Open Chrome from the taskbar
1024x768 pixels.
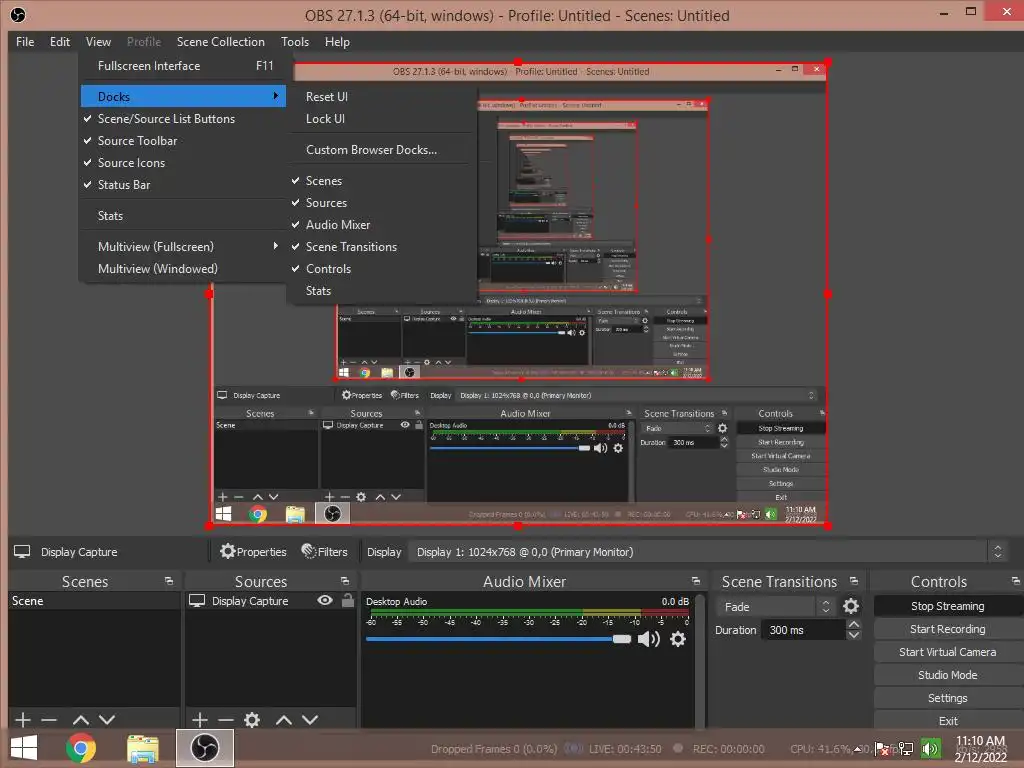81,748
